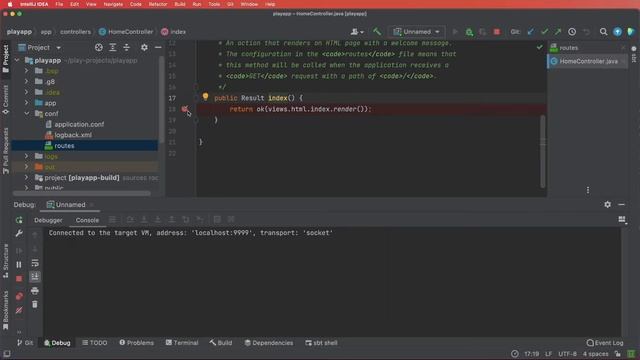Click the Build project hammer icon

[x=377, y=31]
